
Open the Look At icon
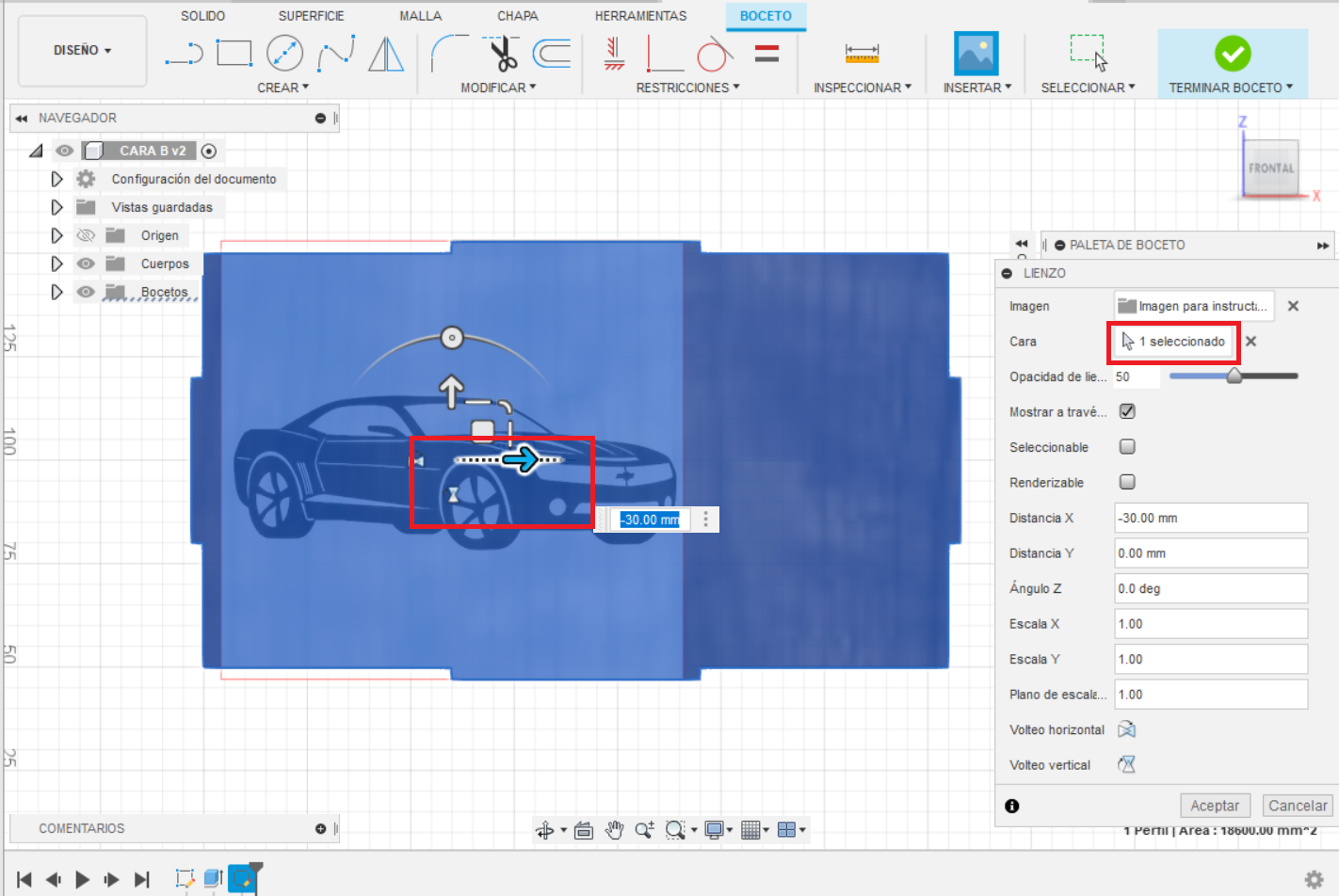point(584,830)
